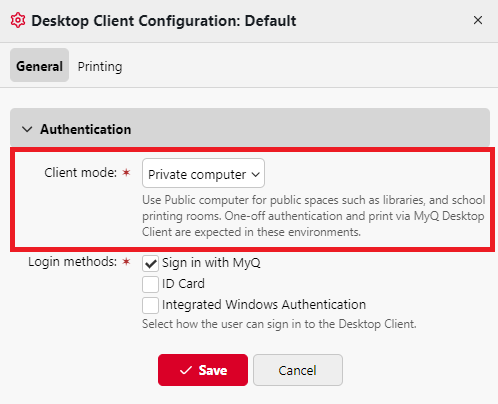The width and height of the screenshot is (498, 404).
Task: Click the Sign in with MyQ label
Action: click(211, 263)
